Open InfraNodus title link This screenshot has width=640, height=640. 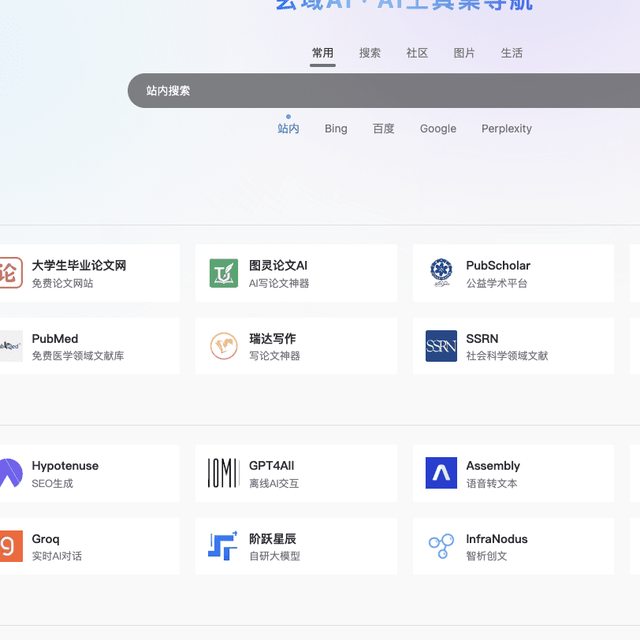497,539
